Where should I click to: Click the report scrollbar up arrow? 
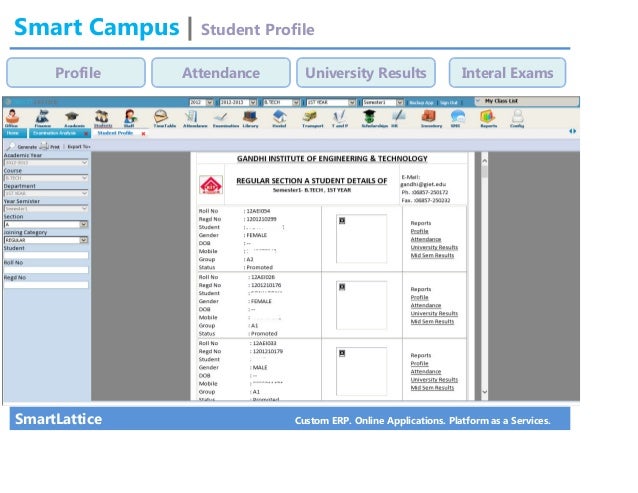(x=484, y=161)
